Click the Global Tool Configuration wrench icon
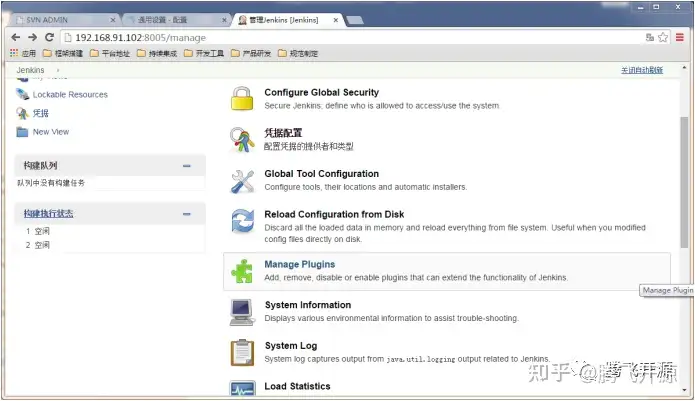 (x=242, y=181)
